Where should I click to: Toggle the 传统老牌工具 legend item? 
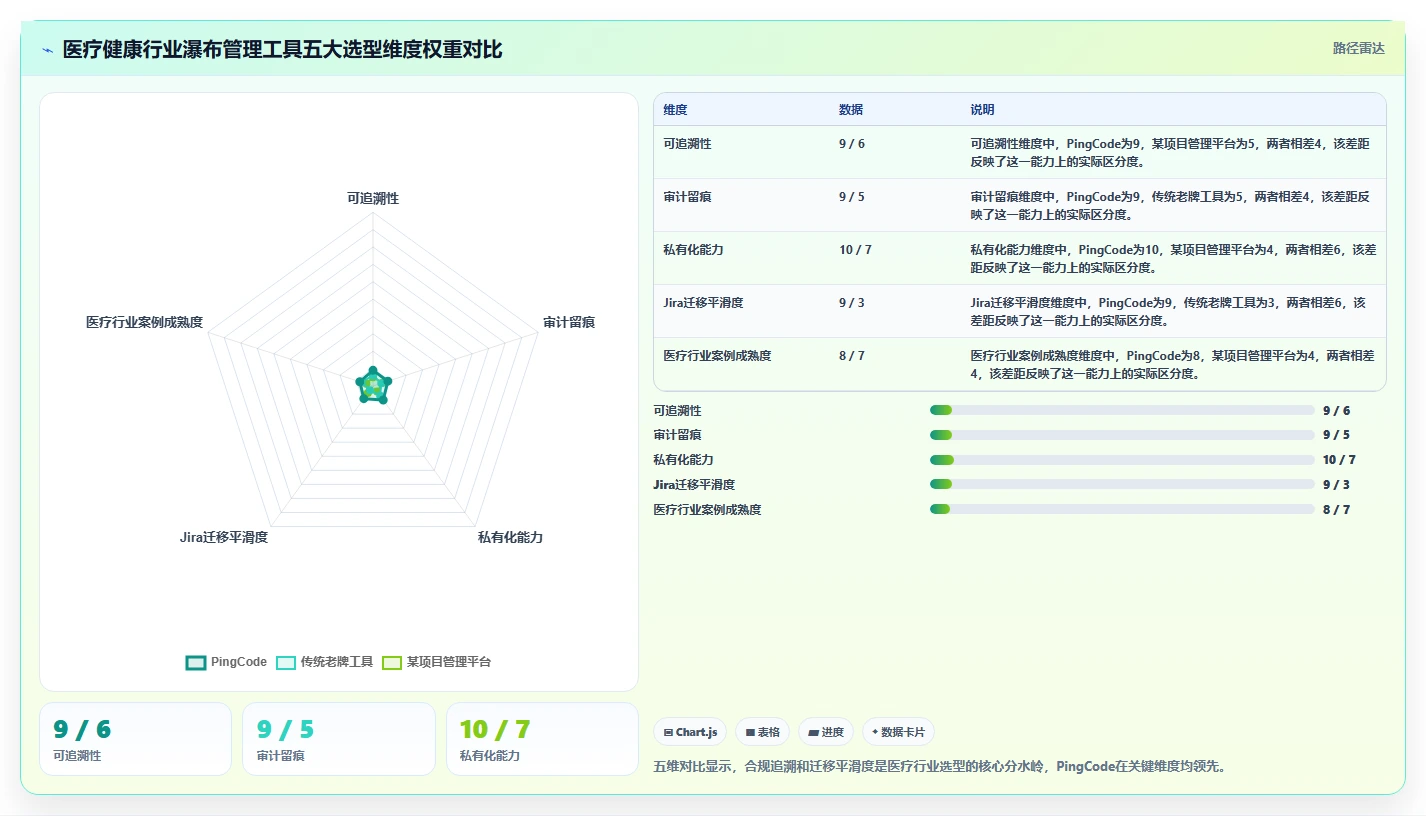[x=324, y=662]
